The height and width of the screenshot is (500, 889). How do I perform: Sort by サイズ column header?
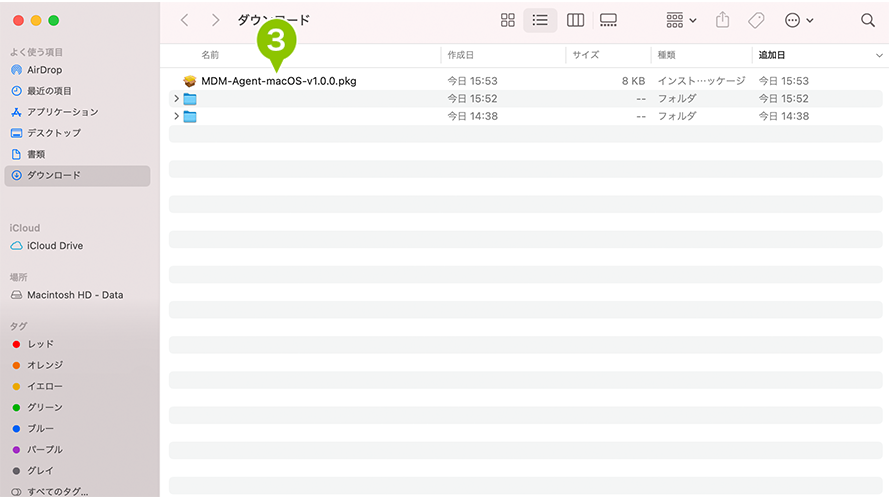click(586, 55)
